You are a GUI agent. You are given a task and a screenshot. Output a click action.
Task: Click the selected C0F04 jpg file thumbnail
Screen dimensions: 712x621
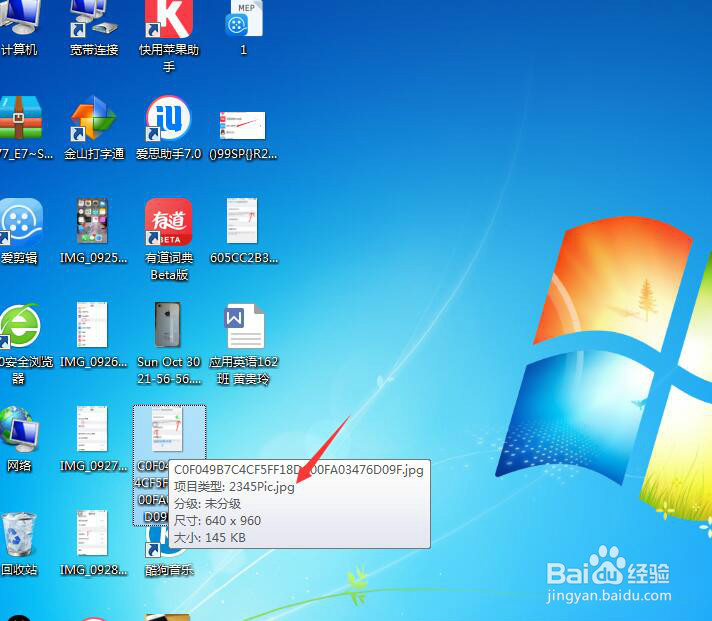point(167,429)
